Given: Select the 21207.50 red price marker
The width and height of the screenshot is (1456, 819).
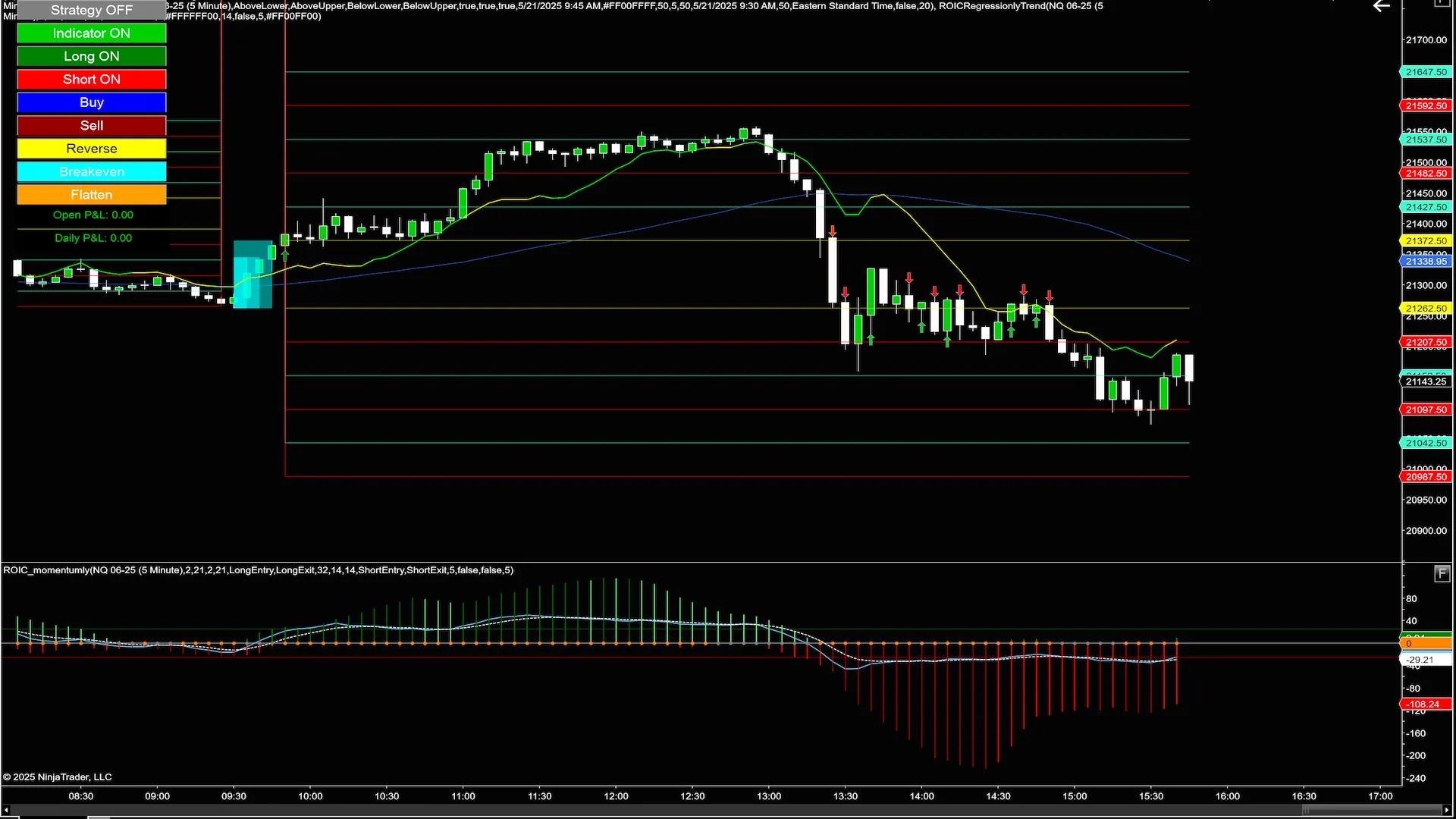Looking at the screenshot, I should pos(1426,343).
